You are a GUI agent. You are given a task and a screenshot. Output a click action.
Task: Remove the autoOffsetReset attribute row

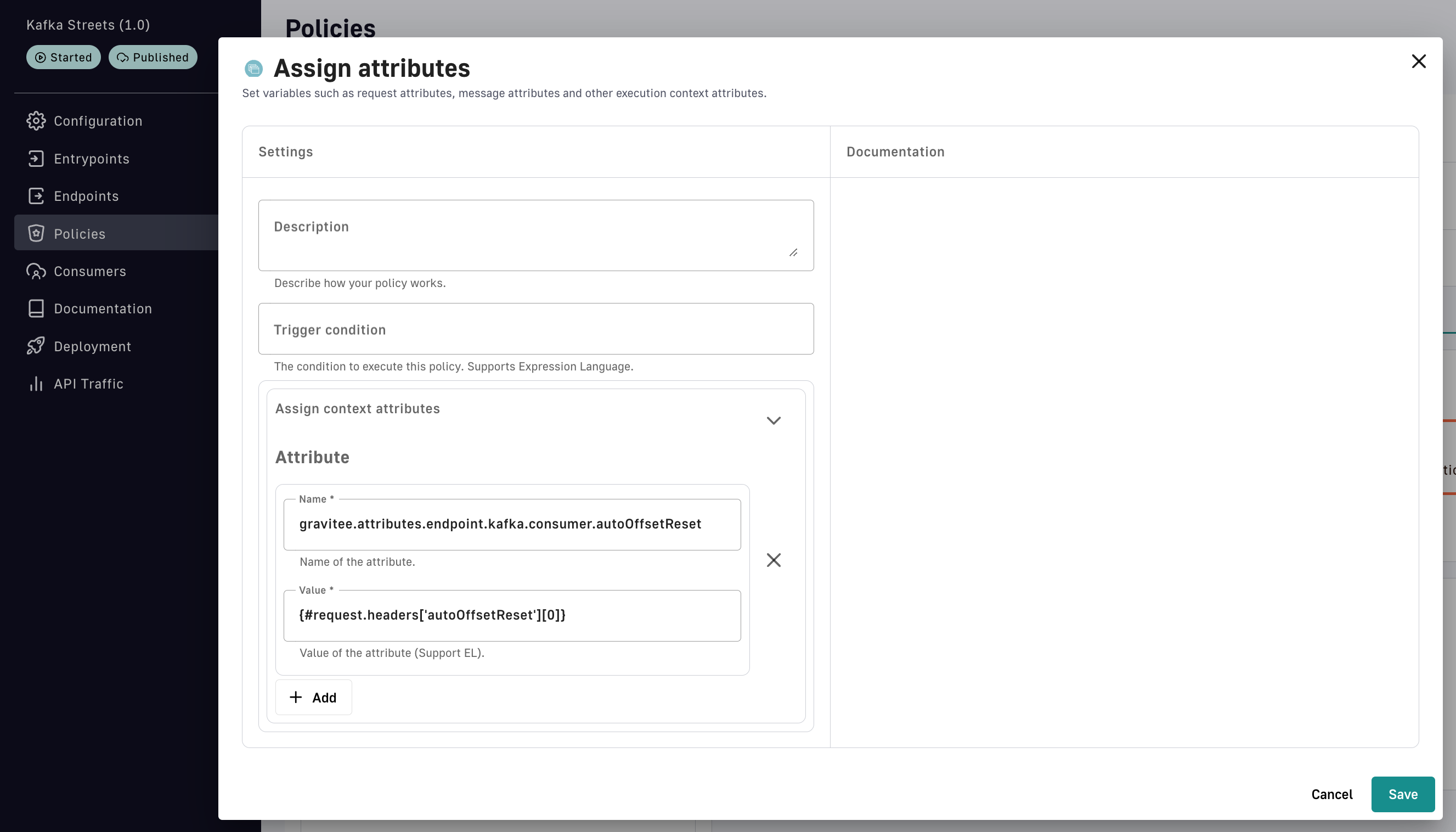pos(774,560)
